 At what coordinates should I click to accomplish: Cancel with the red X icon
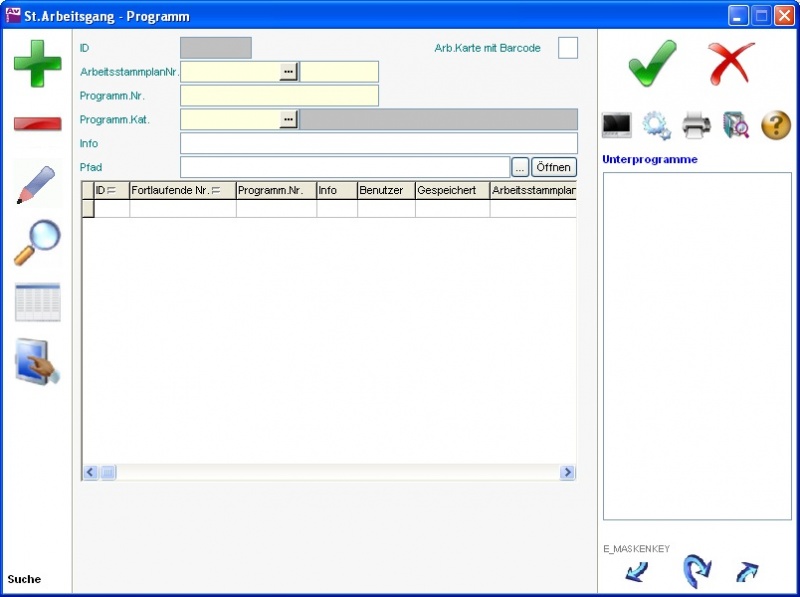click(731, 63)
